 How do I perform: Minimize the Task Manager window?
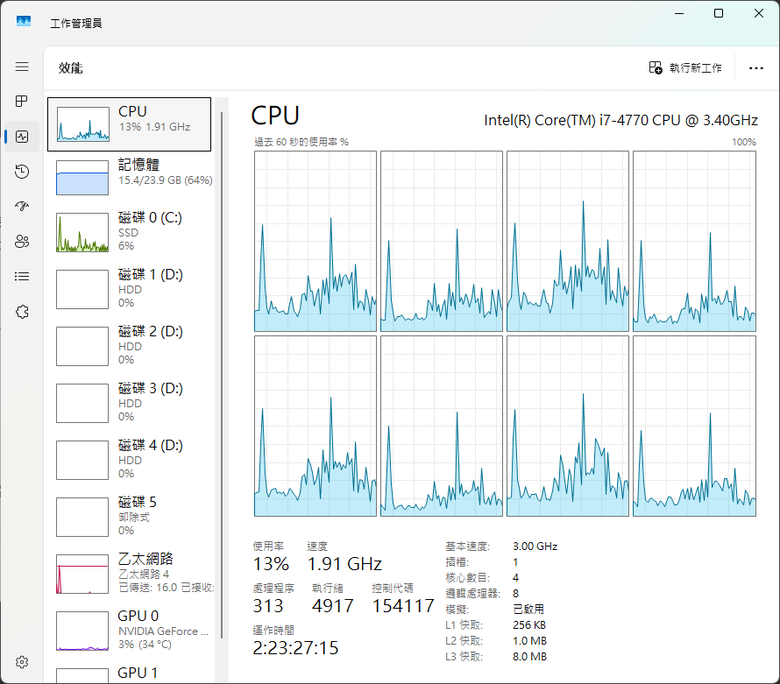pyautogui.click(x=679, y=13)
